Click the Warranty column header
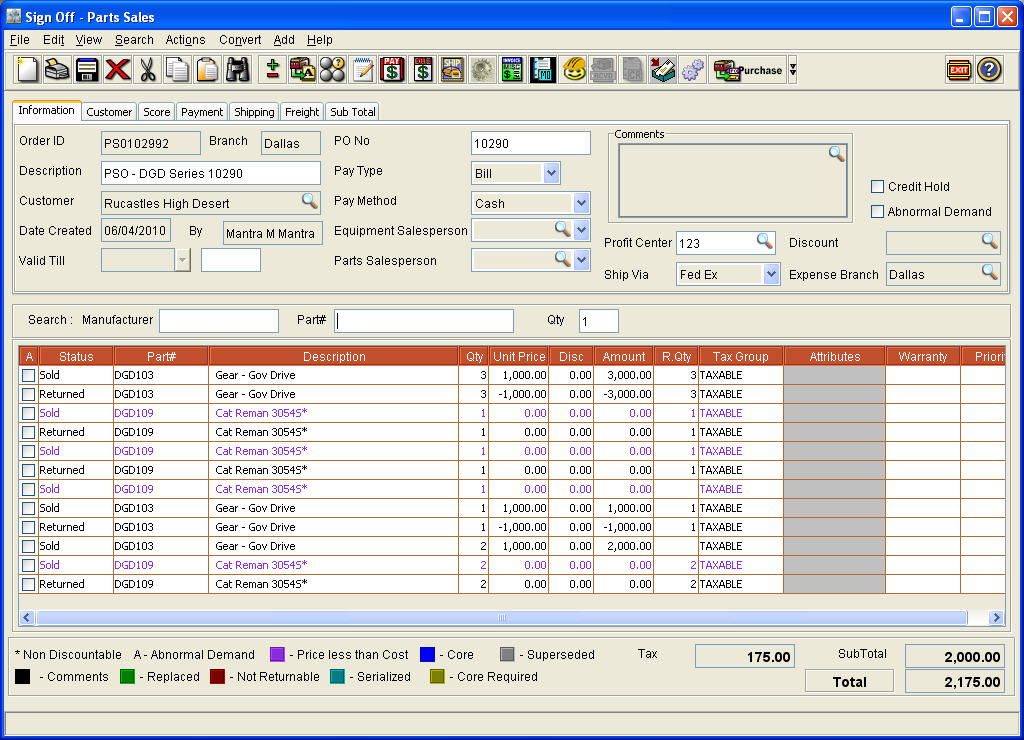 tap(923, 357)
